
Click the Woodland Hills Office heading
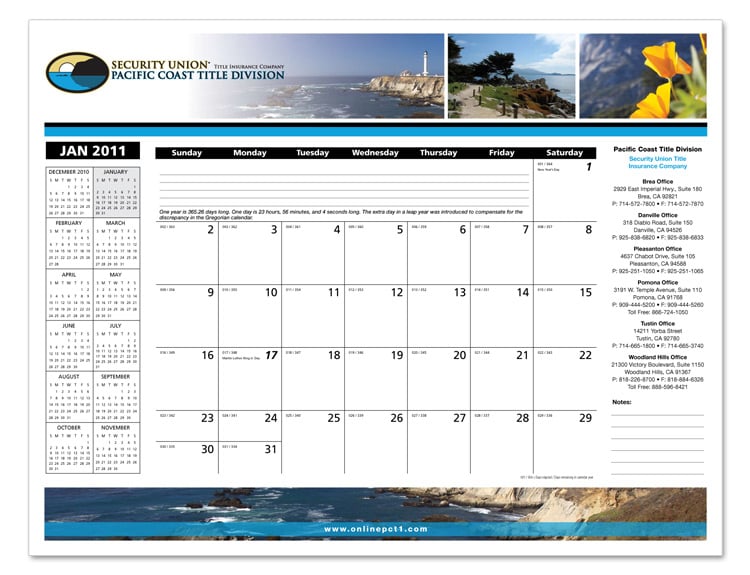pos(658,357)
